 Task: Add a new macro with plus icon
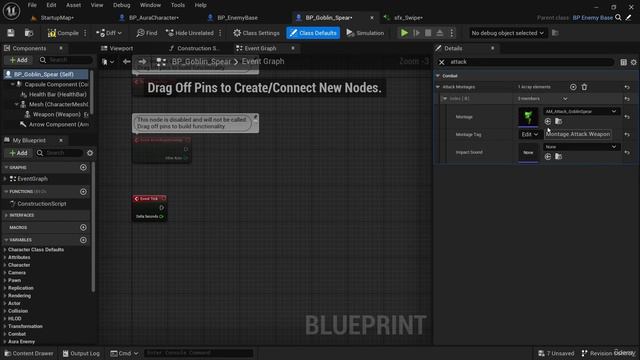(83, 227)
